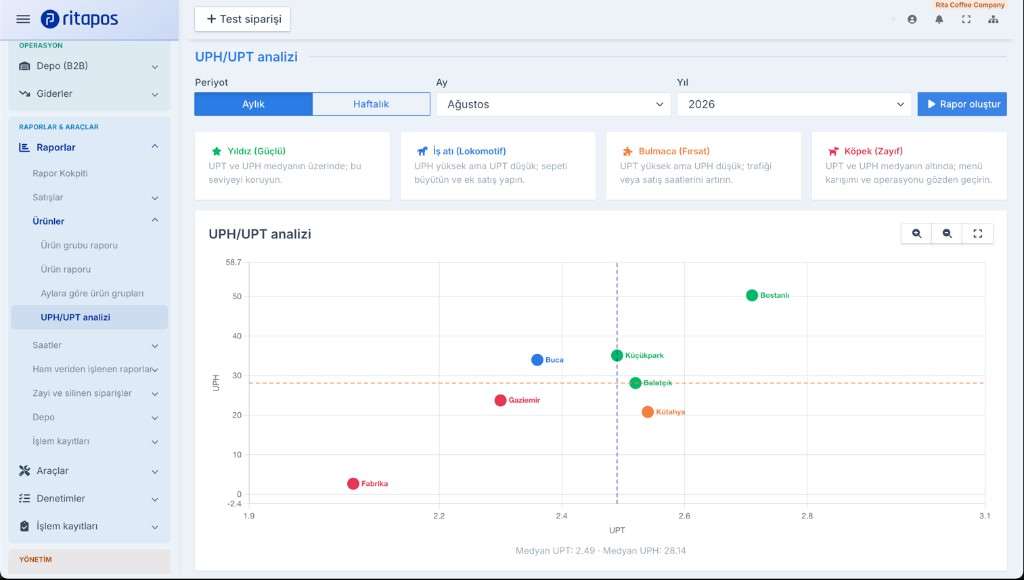Open the Yıl dropdown showing 2026

tap(794, 105)
